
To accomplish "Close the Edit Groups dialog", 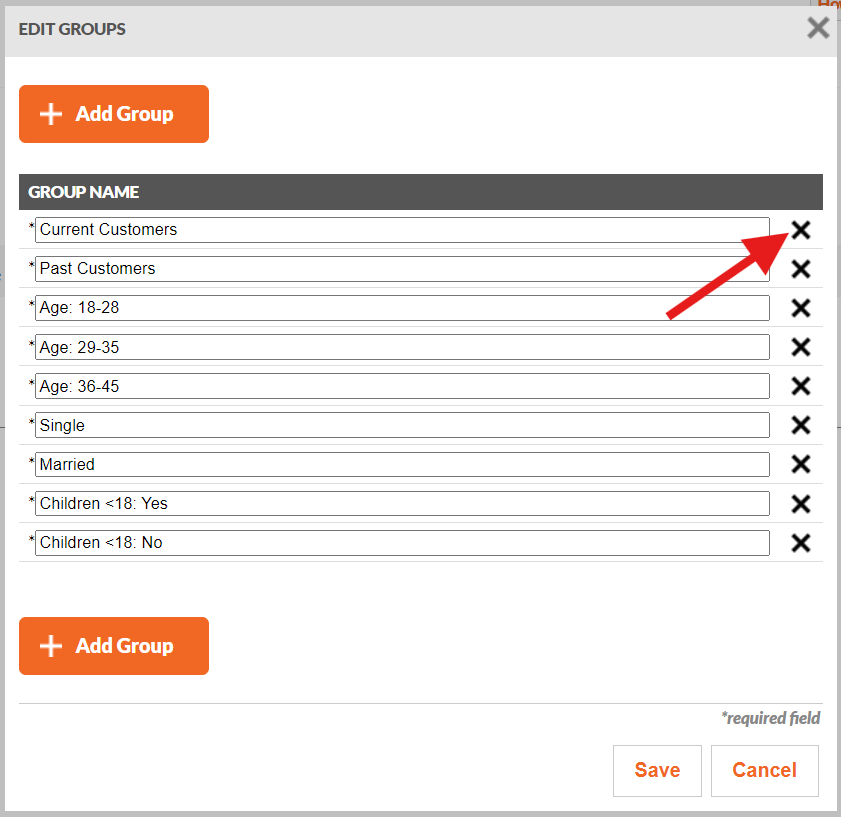I will coord(818,28).
